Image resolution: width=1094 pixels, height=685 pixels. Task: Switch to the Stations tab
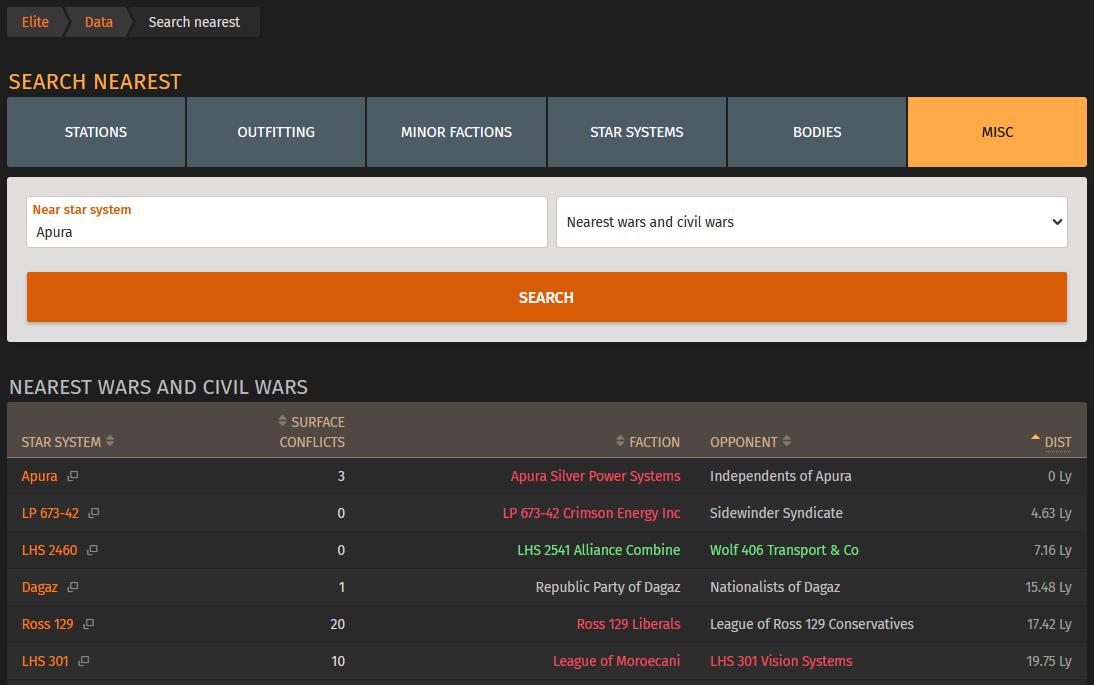pyautogui.click(x=96, y=132)
